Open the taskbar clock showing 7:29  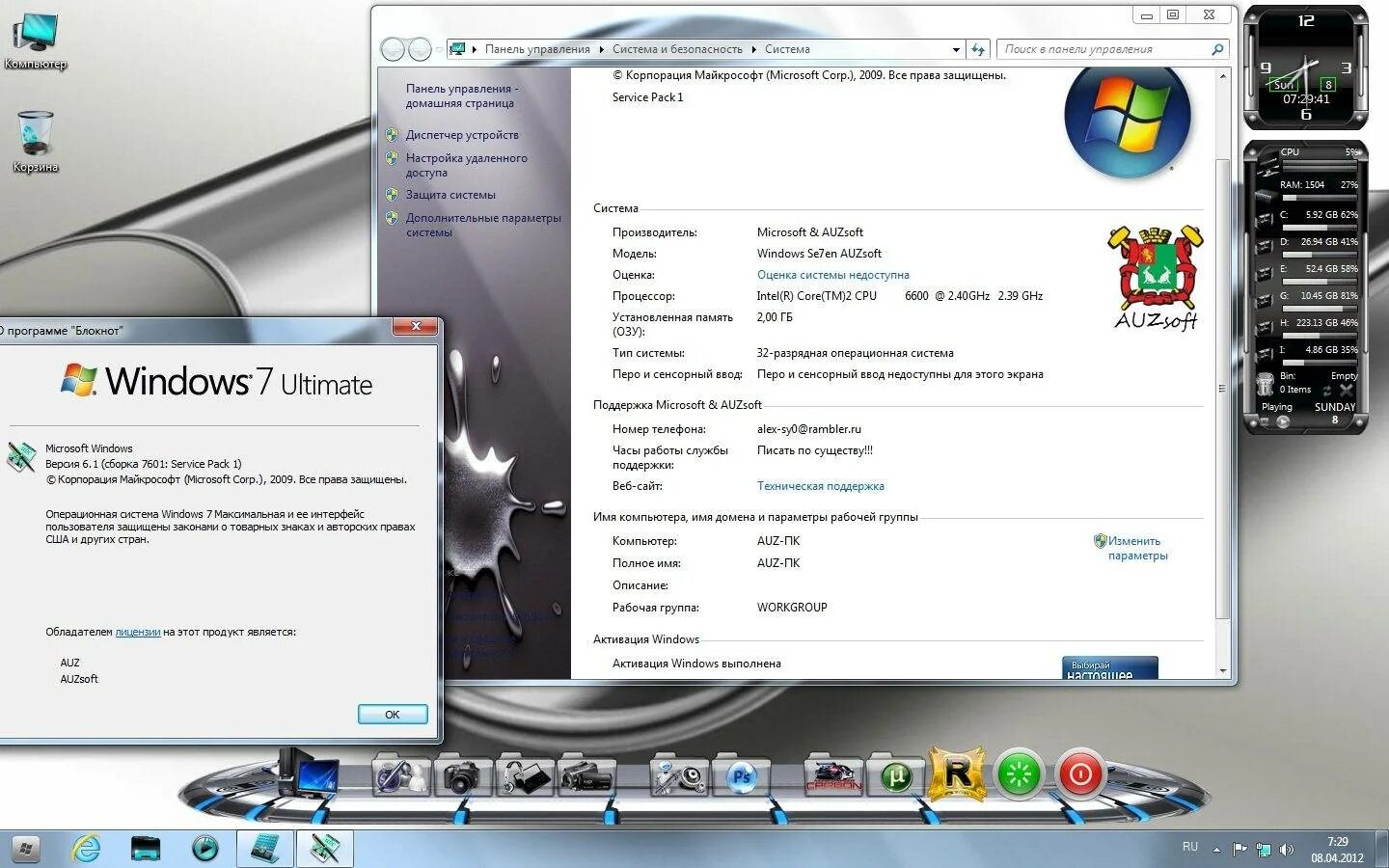click(x=1337, y=850)
